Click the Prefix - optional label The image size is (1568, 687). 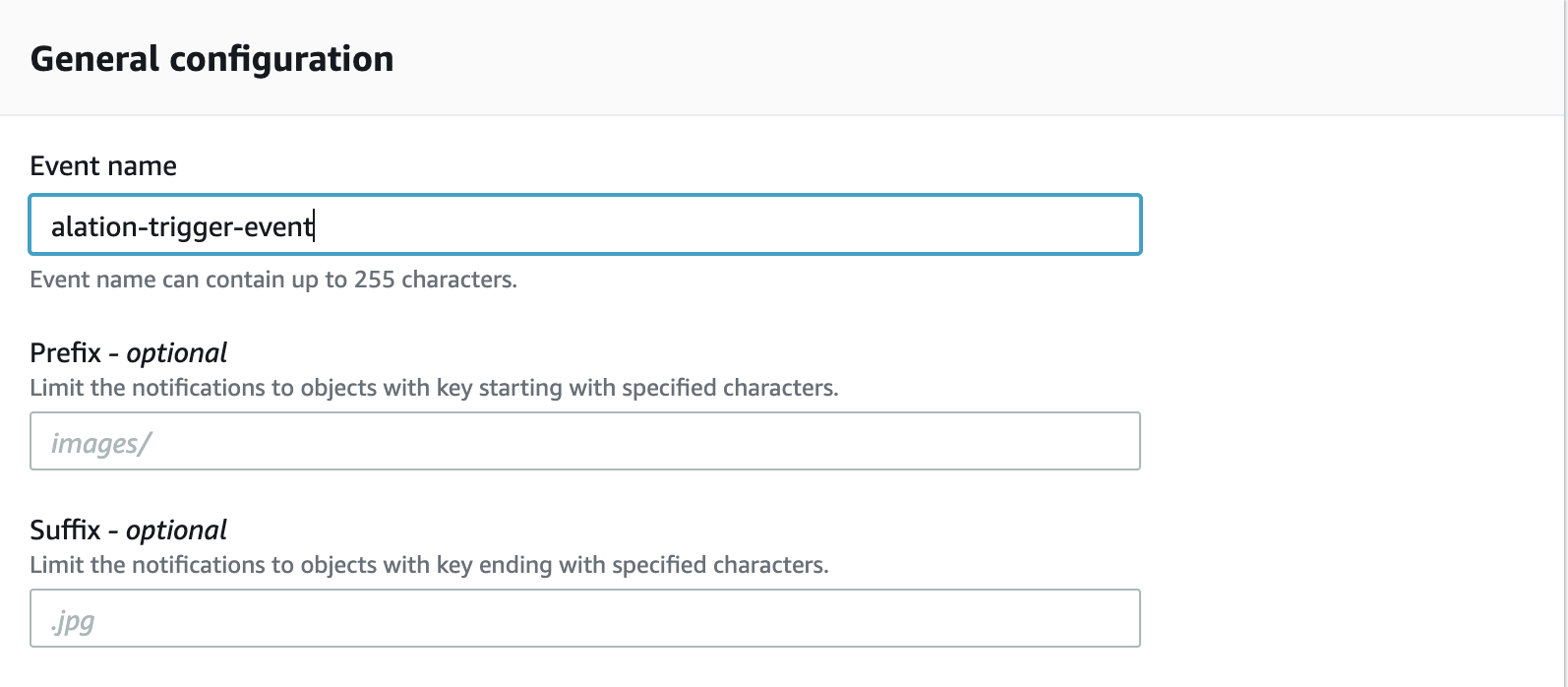128,352
